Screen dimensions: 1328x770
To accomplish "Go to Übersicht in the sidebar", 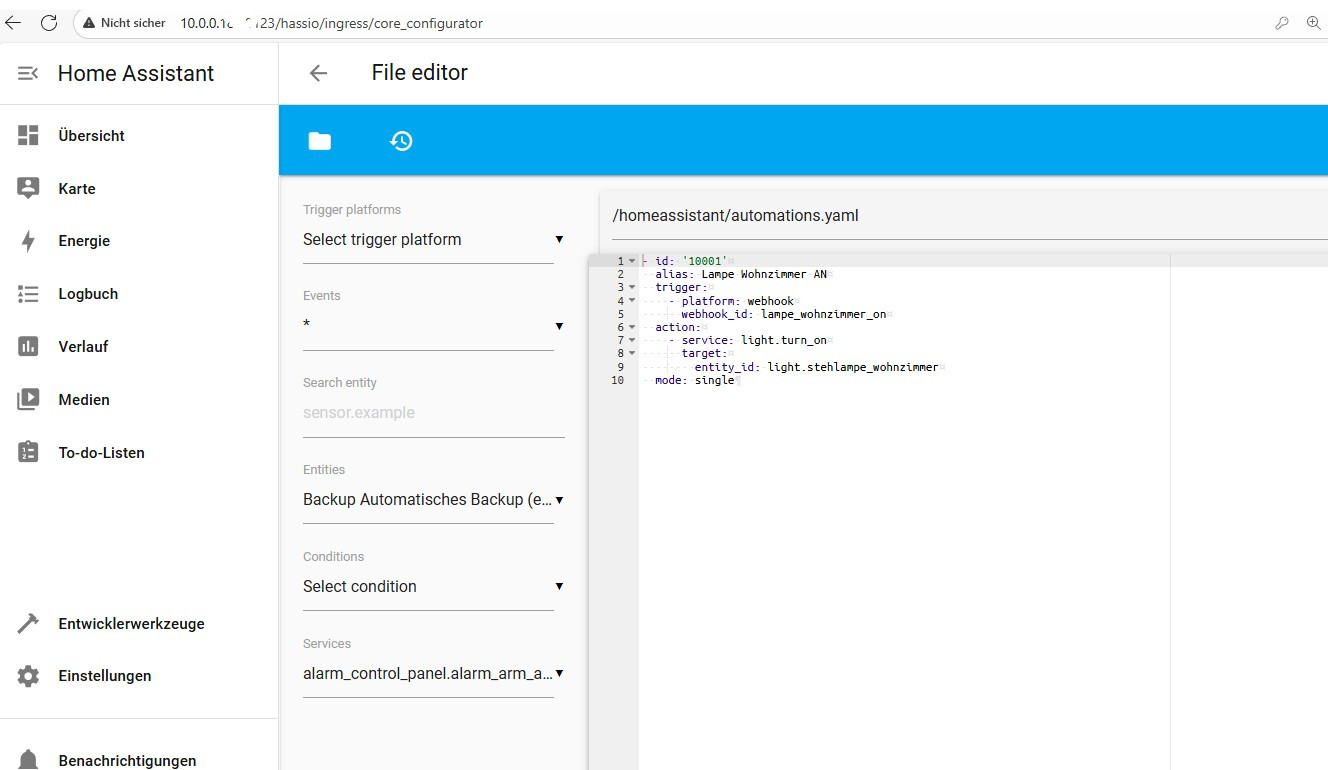I will click(91, 136).
